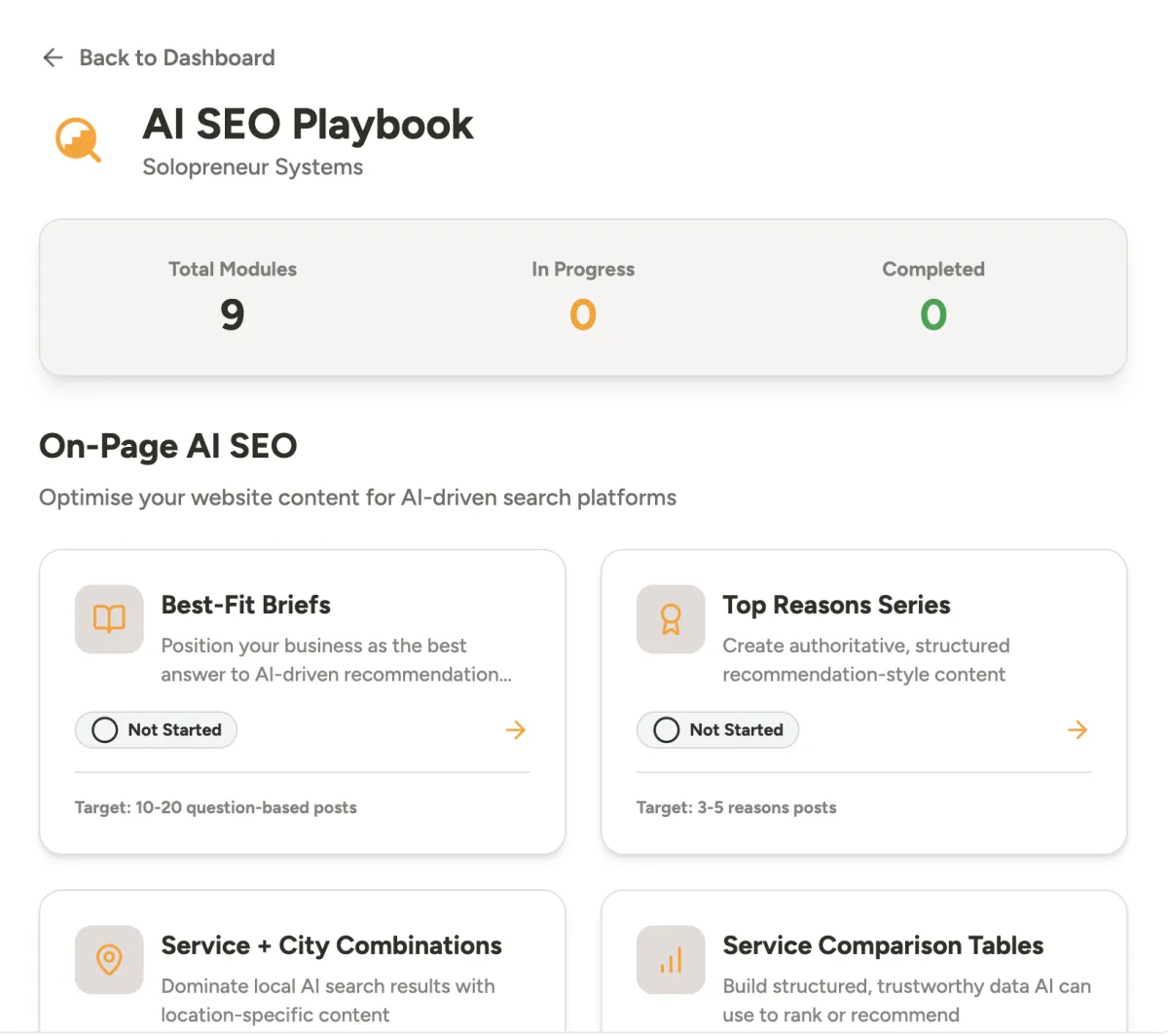Open Top Reasons Series via its orange arrow

click(x=1077, y=730)
